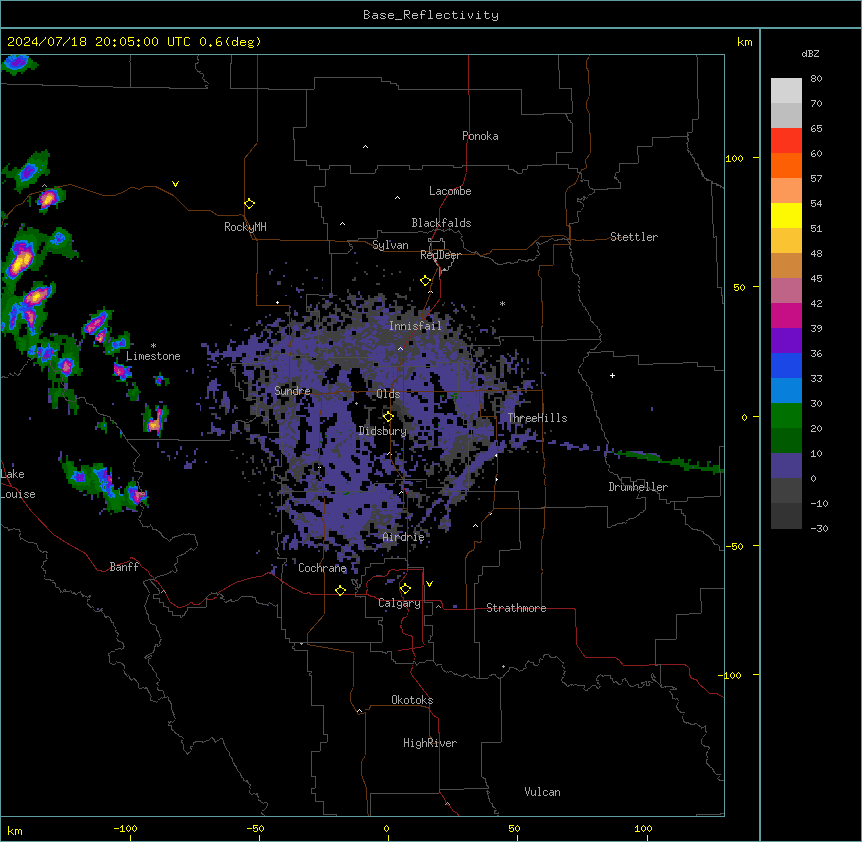This screenshot has width=862, height=842.
Task: Pick the light blue band above the 30 label
Action: 786,390
